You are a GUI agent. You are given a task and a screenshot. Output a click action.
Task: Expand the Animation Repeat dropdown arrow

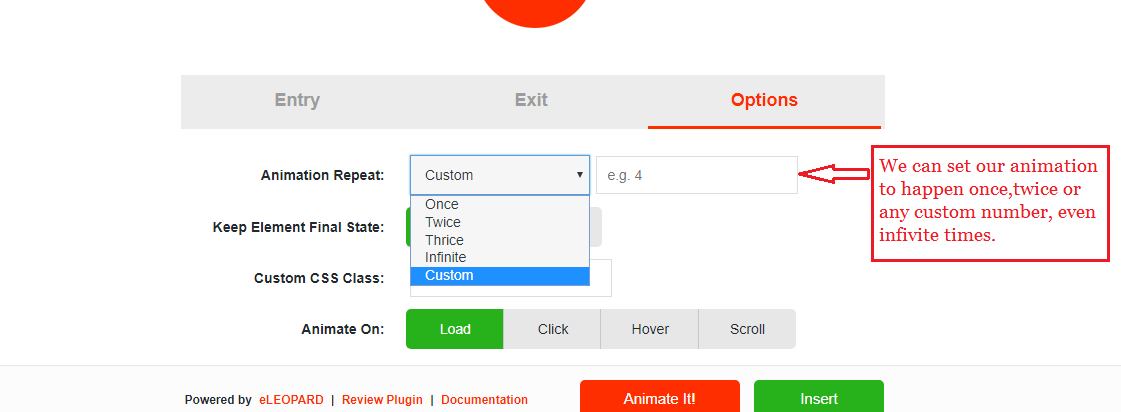[x=580, y=175]
